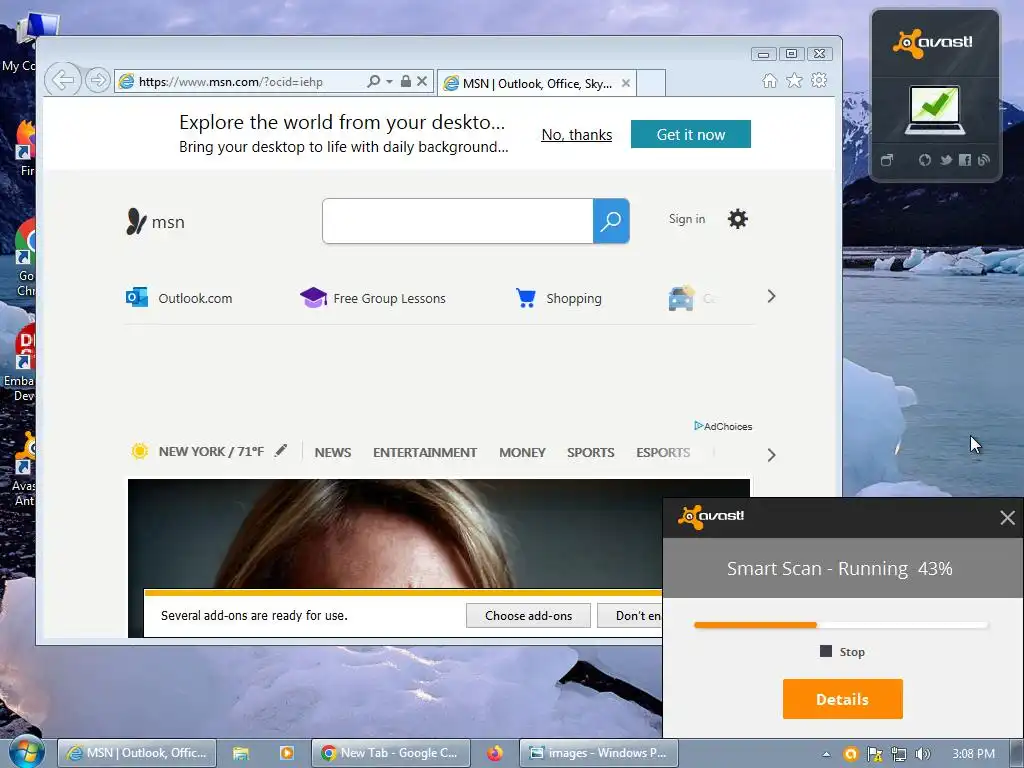Image resolution: width=1024 pixels, height=768 pixels.
Task: Switch to images - Windows Photo taskbar button
Action: pos(599,753)
